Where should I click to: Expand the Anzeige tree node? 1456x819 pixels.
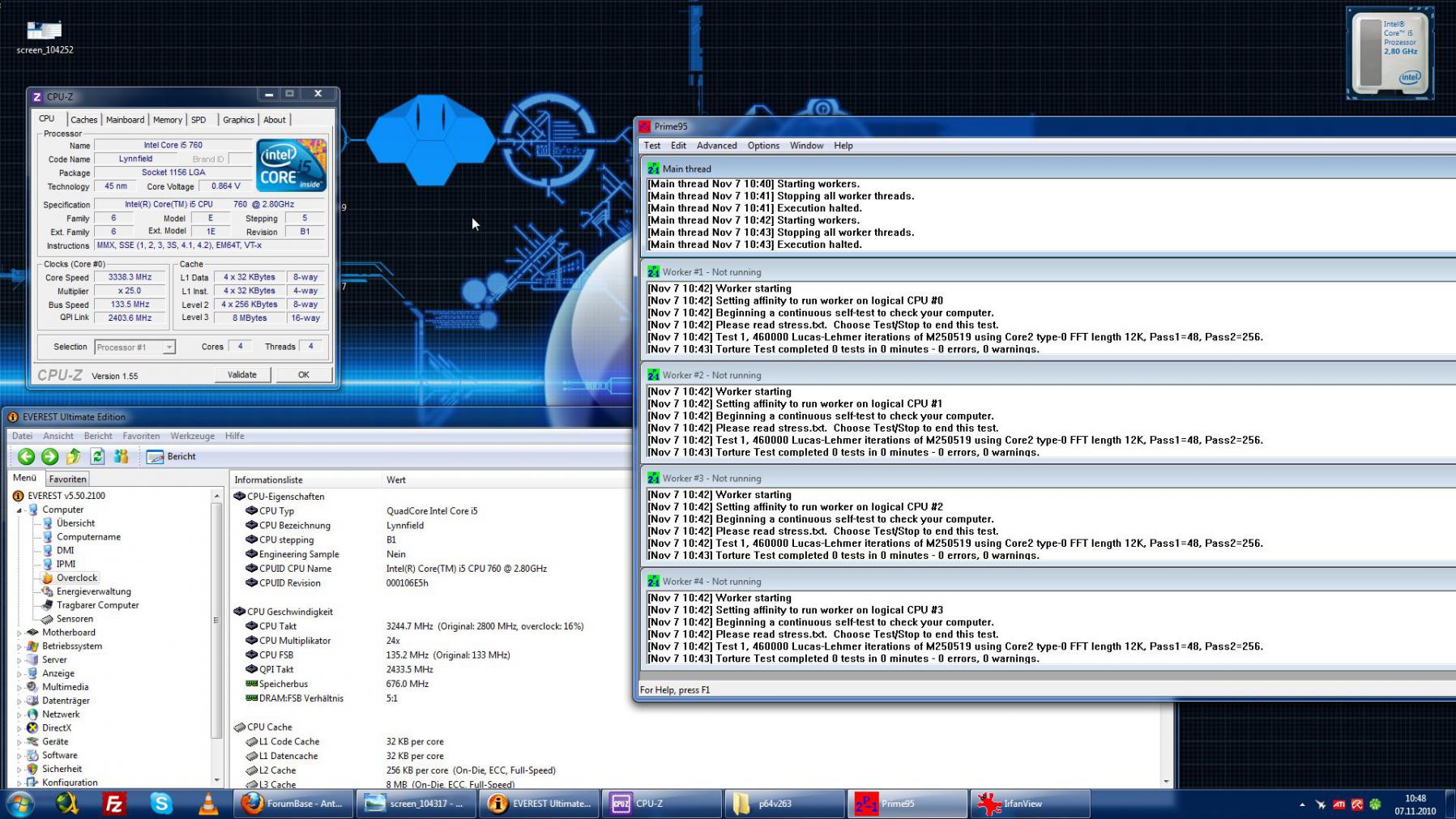[x=19, y=674]
